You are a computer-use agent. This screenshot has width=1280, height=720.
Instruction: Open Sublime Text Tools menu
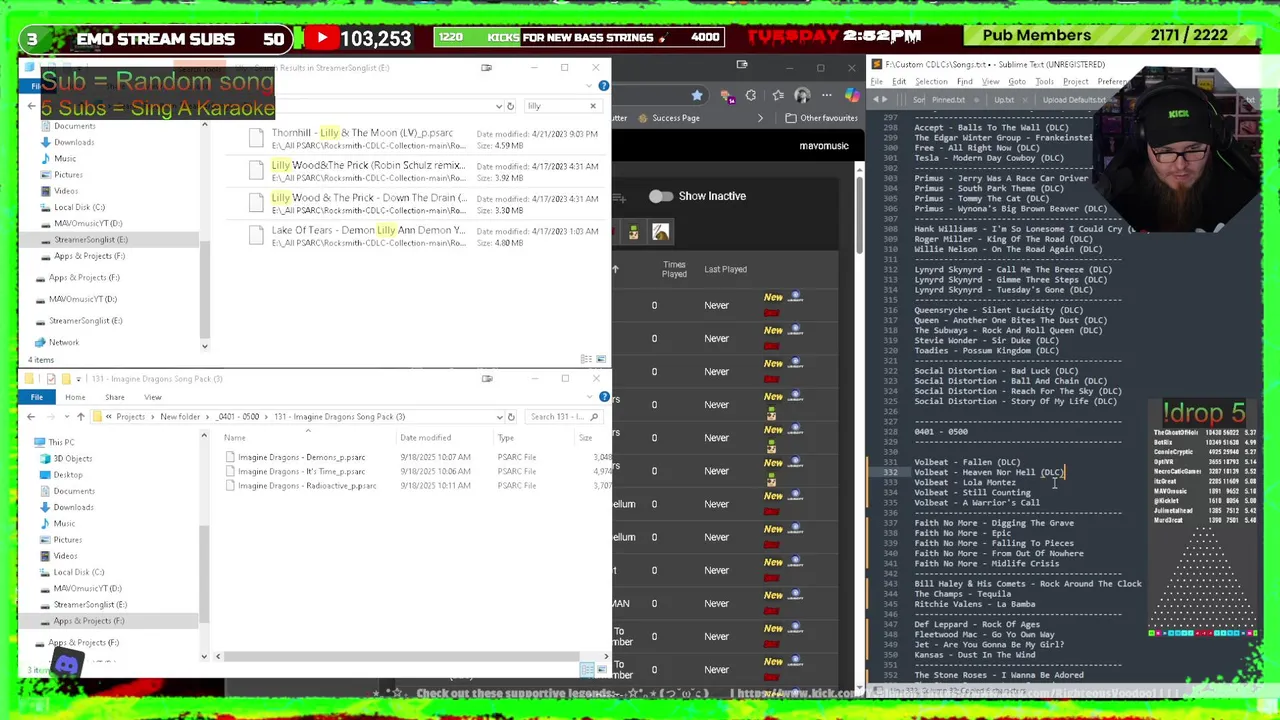(1044, 82)
